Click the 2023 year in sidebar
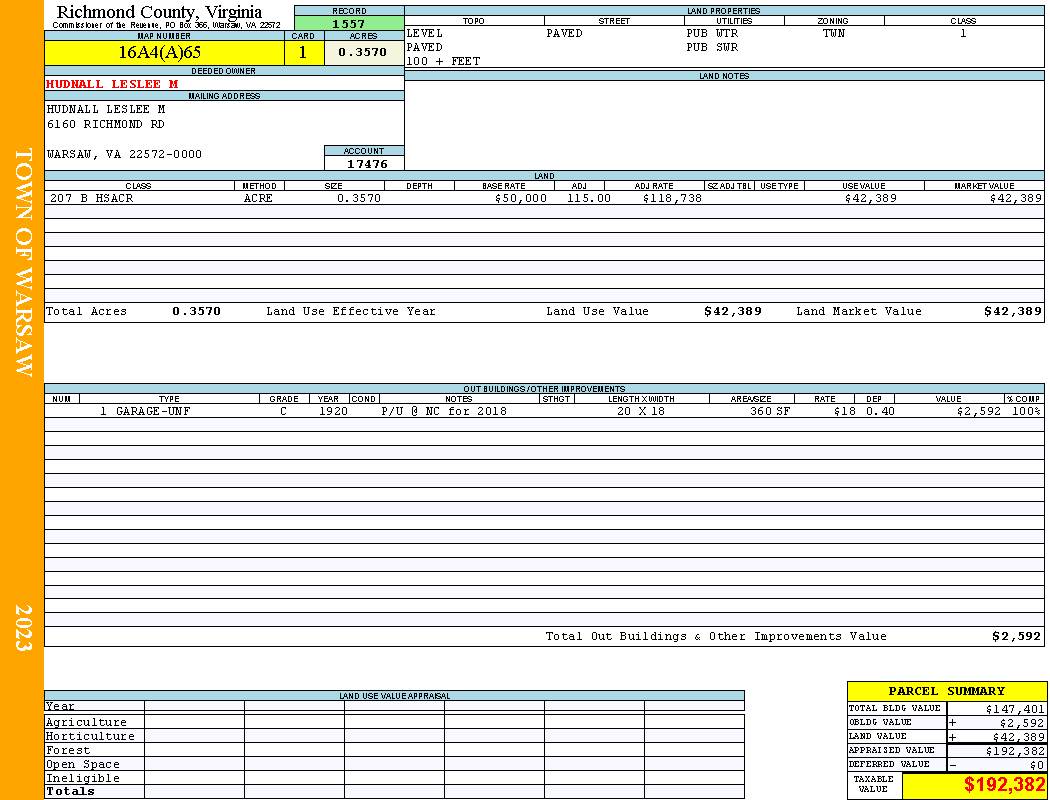Screen dimensions: 1050x800 click(23, 627)
